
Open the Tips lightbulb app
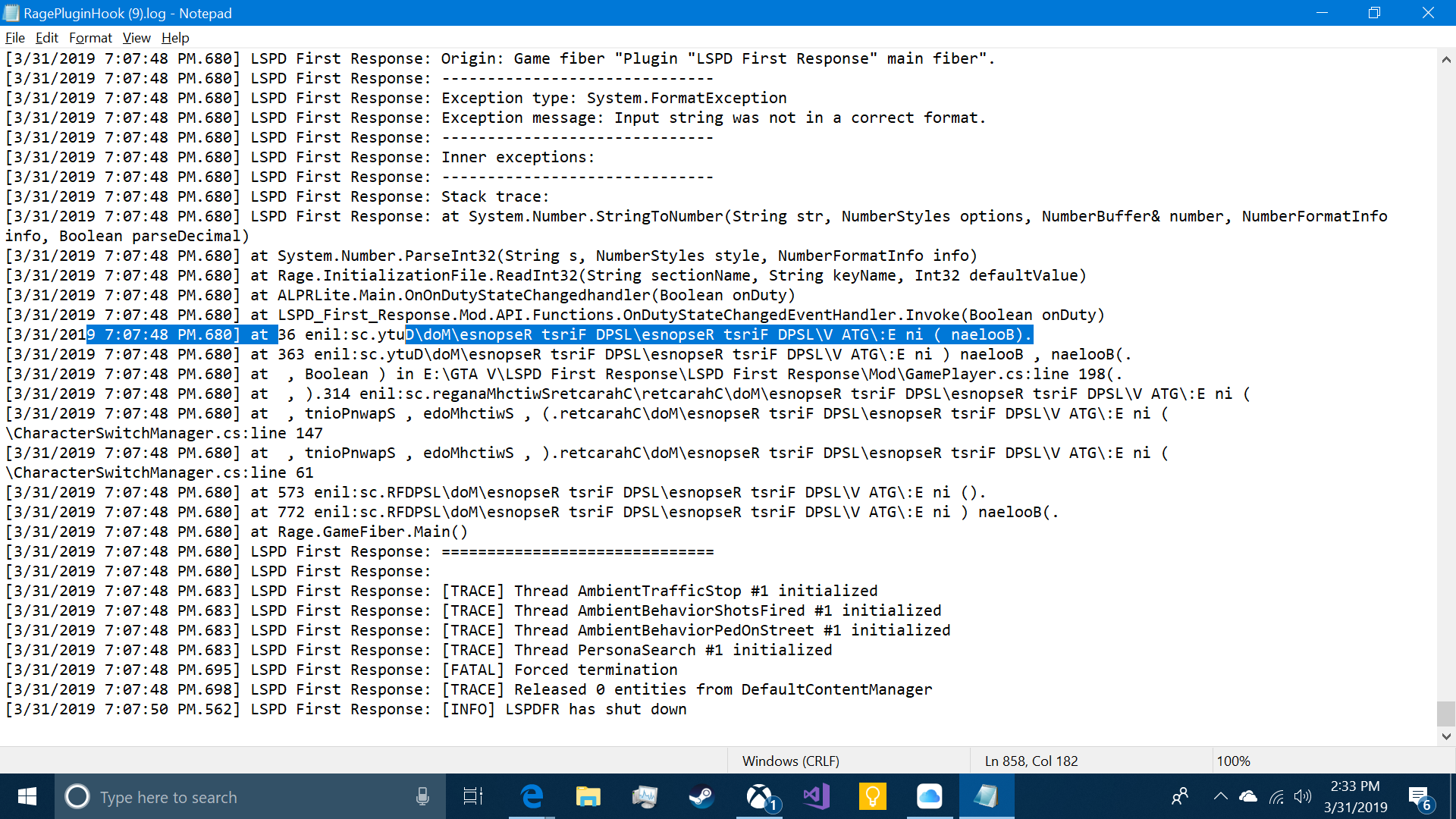[872, 796]
